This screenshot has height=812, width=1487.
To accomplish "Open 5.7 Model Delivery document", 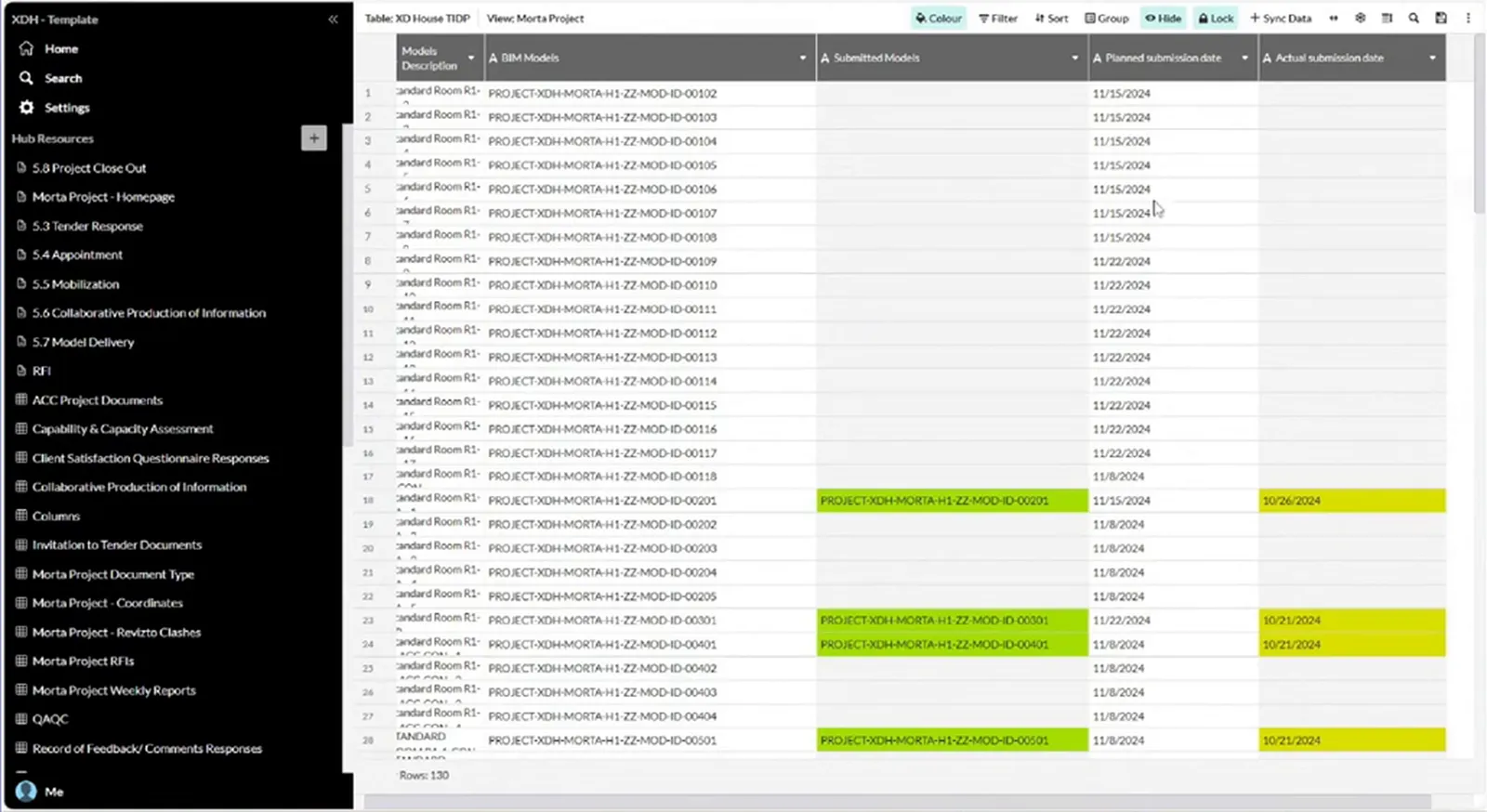I will pos(83,342).
